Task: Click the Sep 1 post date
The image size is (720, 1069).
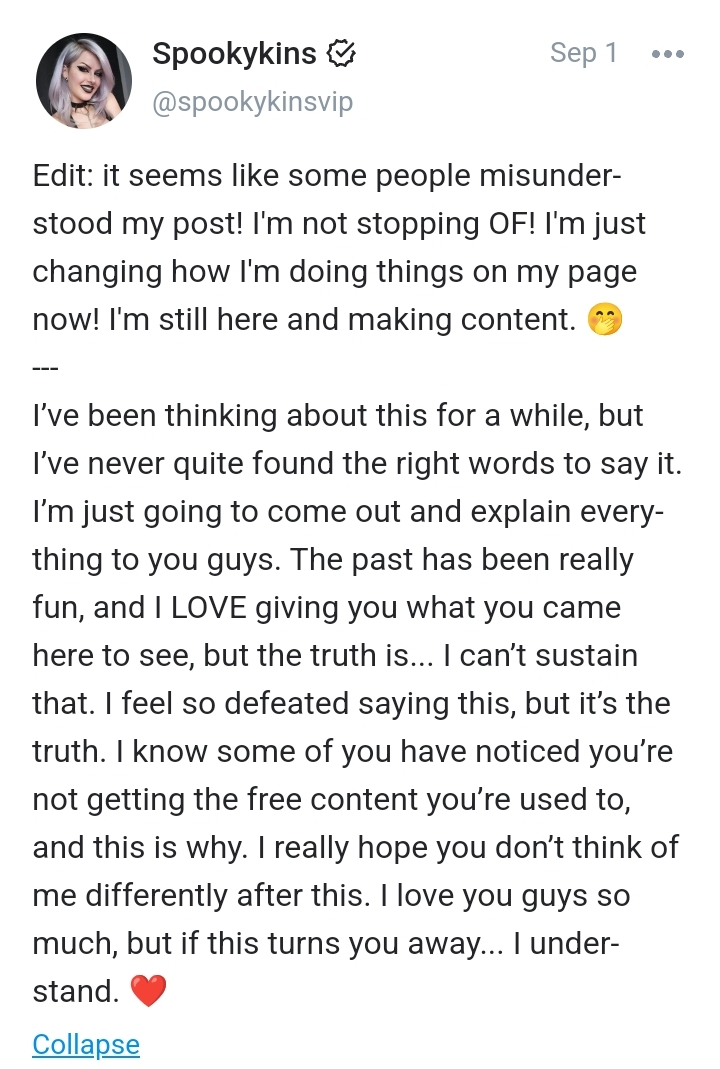Action: coord(584,54)
